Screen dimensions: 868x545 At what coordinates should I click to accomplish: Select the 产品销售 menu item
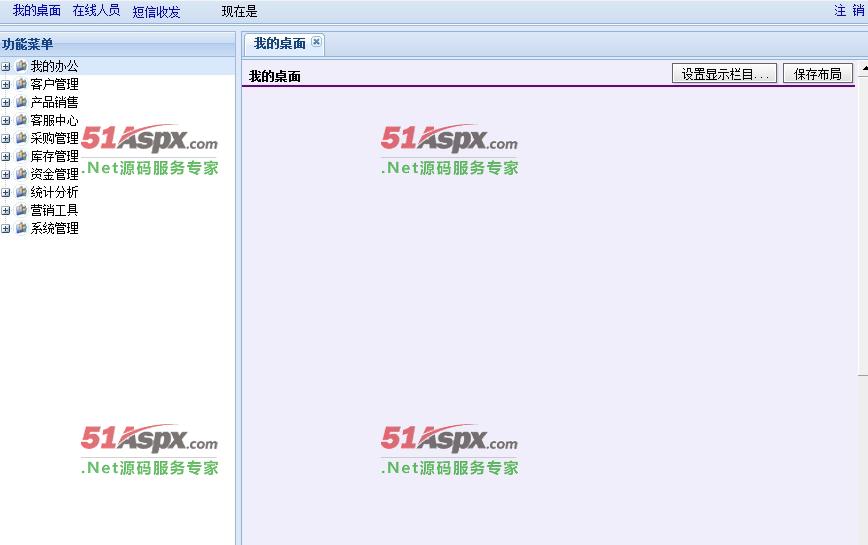tap(54, 102)
